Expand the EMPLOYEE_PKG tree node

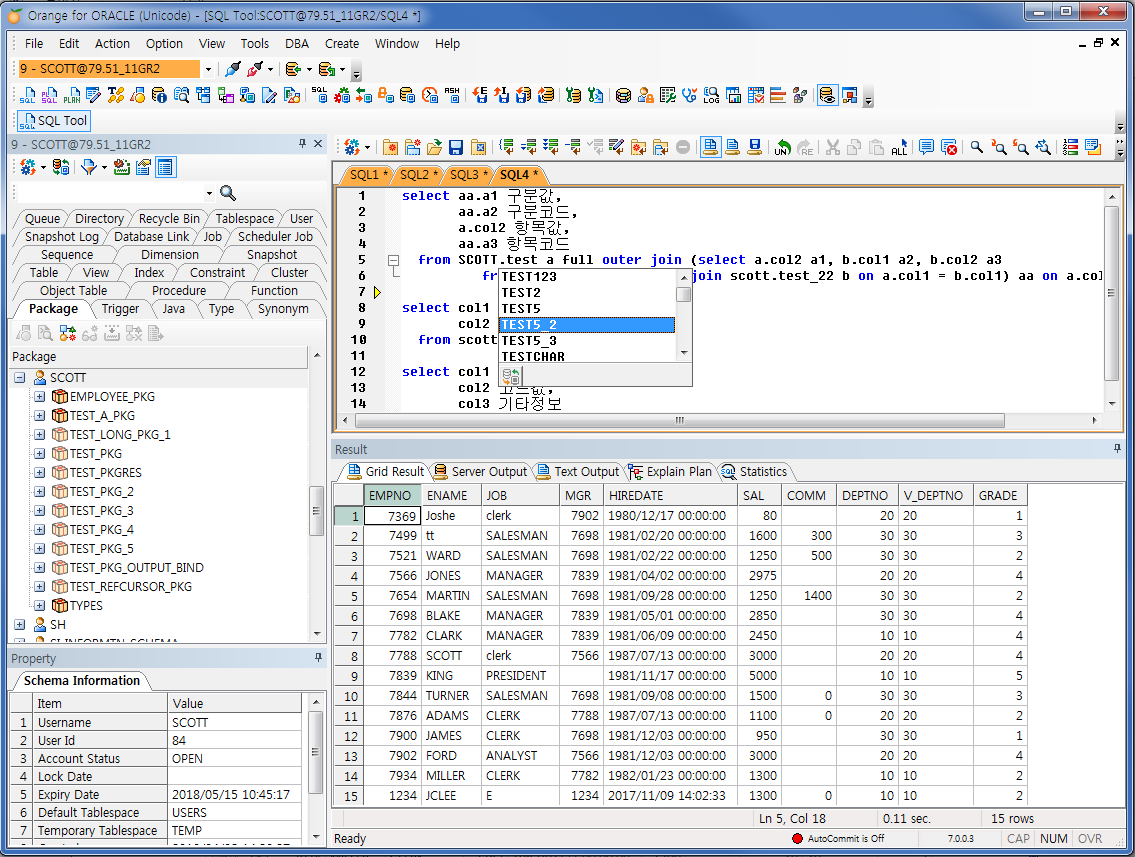click(40, 397)
